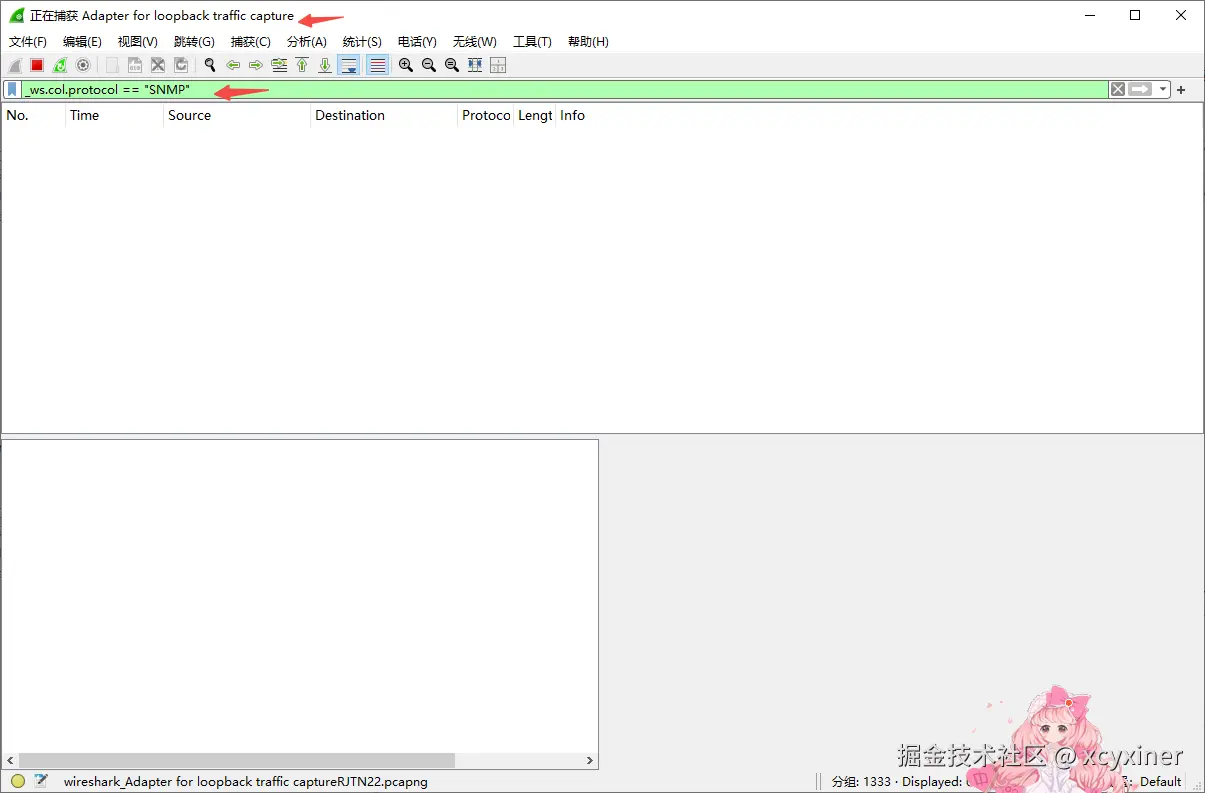Sort packets by Time column
Image resolution: width=1205 pixels, height=793 pixels.
tap(114, 115)
